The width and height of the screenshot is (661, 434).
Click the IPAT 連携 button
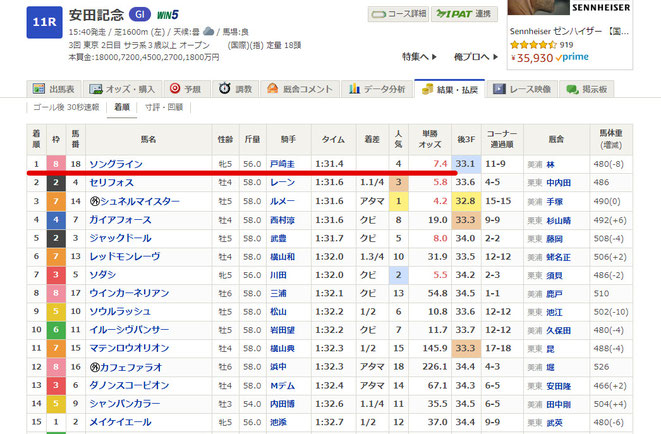(x=464, y=14)
